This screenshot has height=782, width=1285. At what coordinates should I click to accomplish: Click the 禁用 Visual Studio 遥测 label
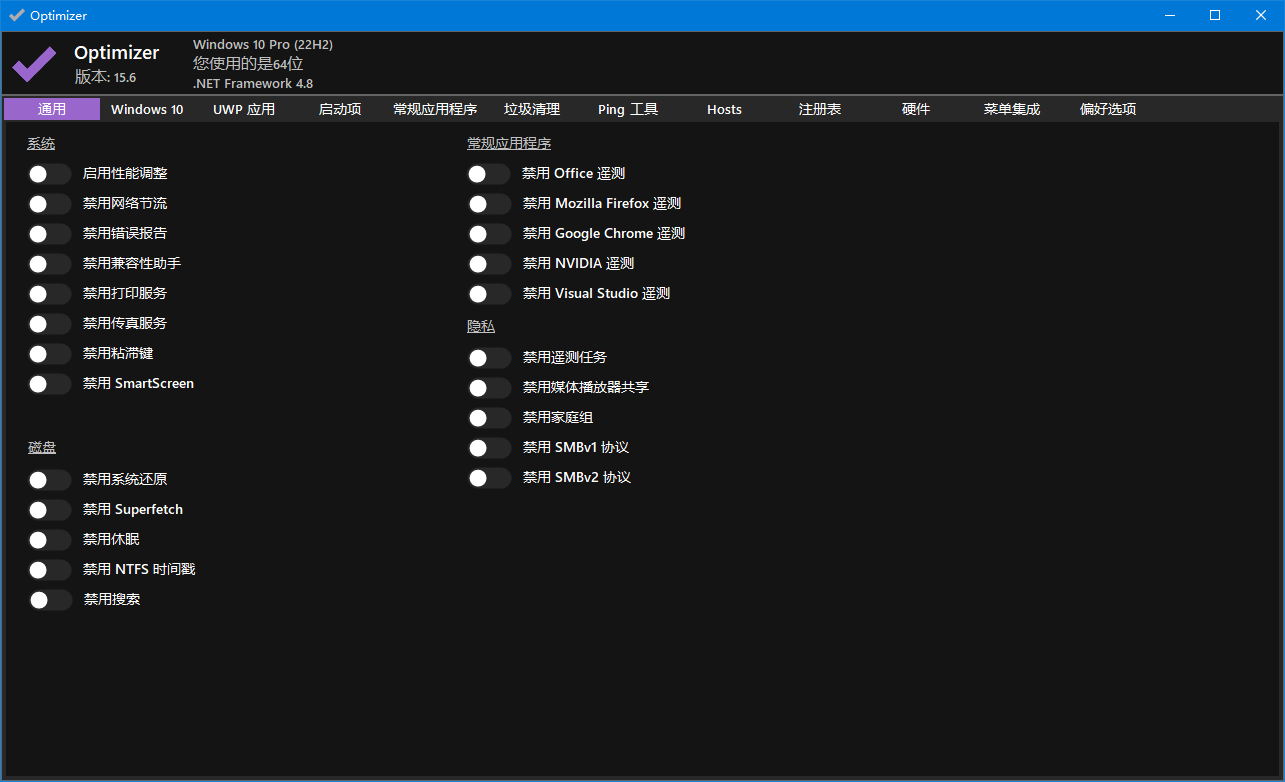click(x=596, y=294)
